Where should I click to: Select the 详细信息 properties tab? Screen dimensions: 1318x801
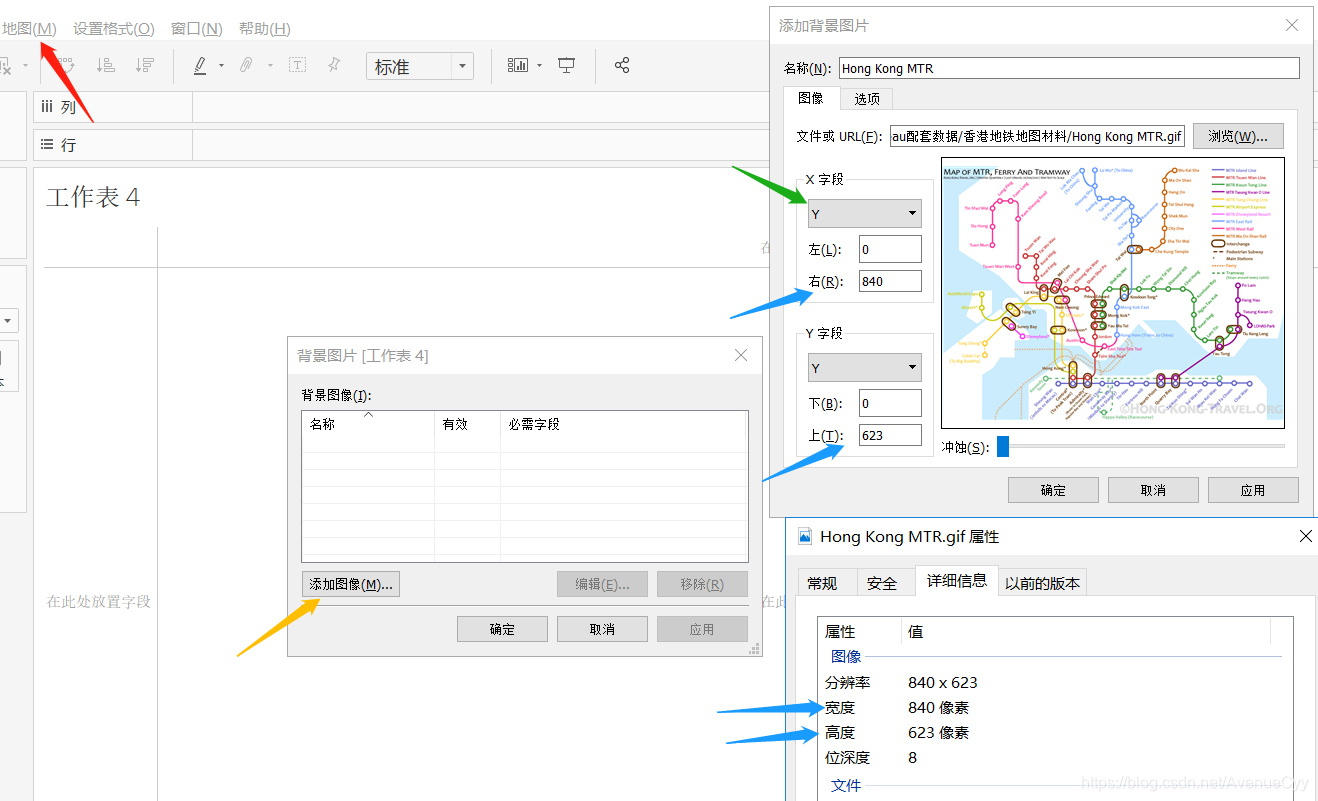[x=957, y=580]
